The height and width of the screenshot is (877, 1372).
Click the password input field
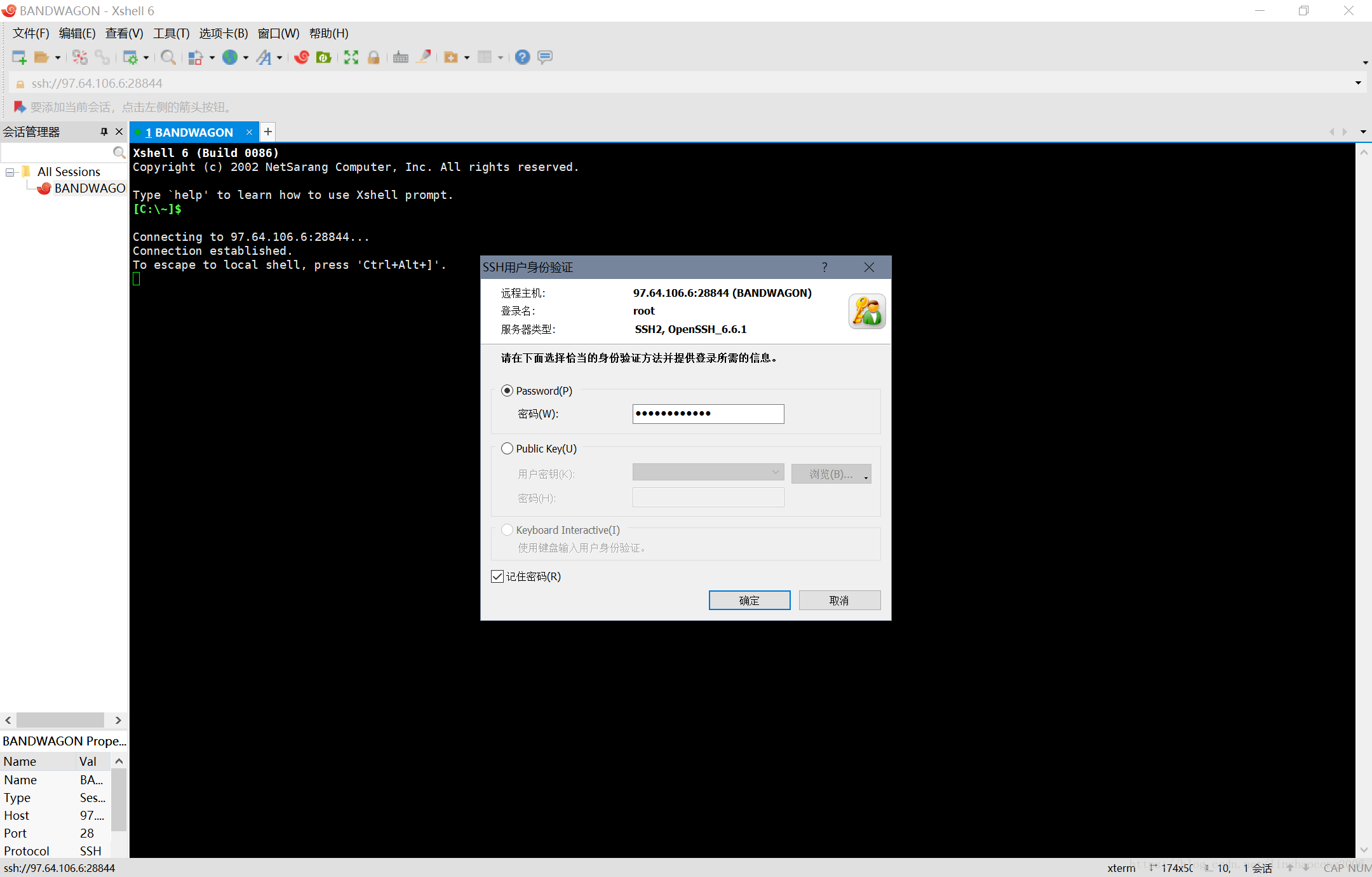click(708, 414)
